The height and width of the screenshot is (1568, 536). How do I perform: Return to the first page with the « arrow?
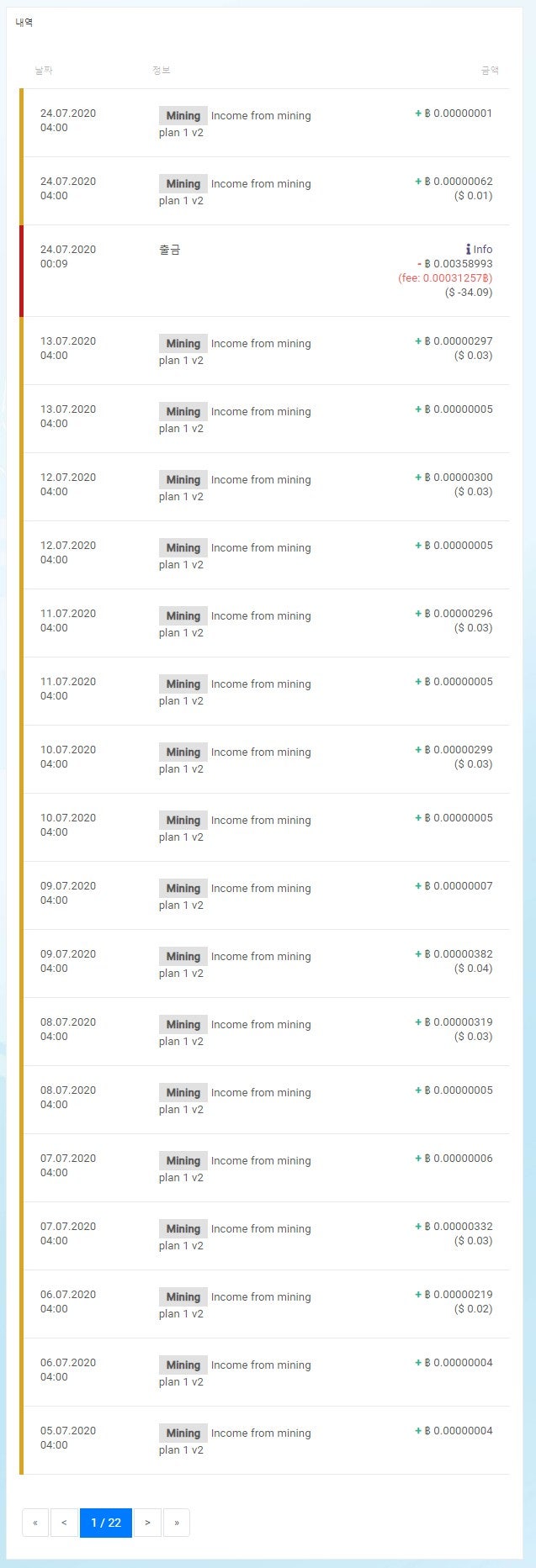click(x=34, y=1523)
